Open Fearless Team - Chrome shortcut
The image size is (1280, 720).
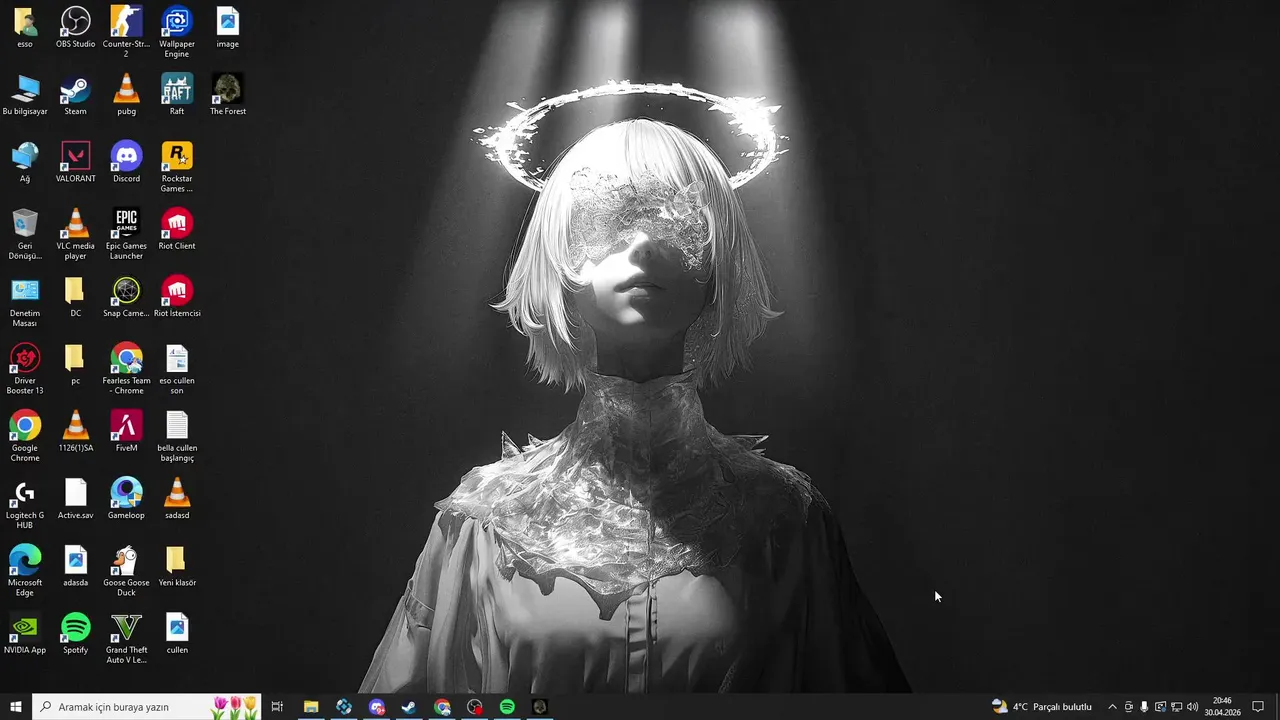click(126, 367)
